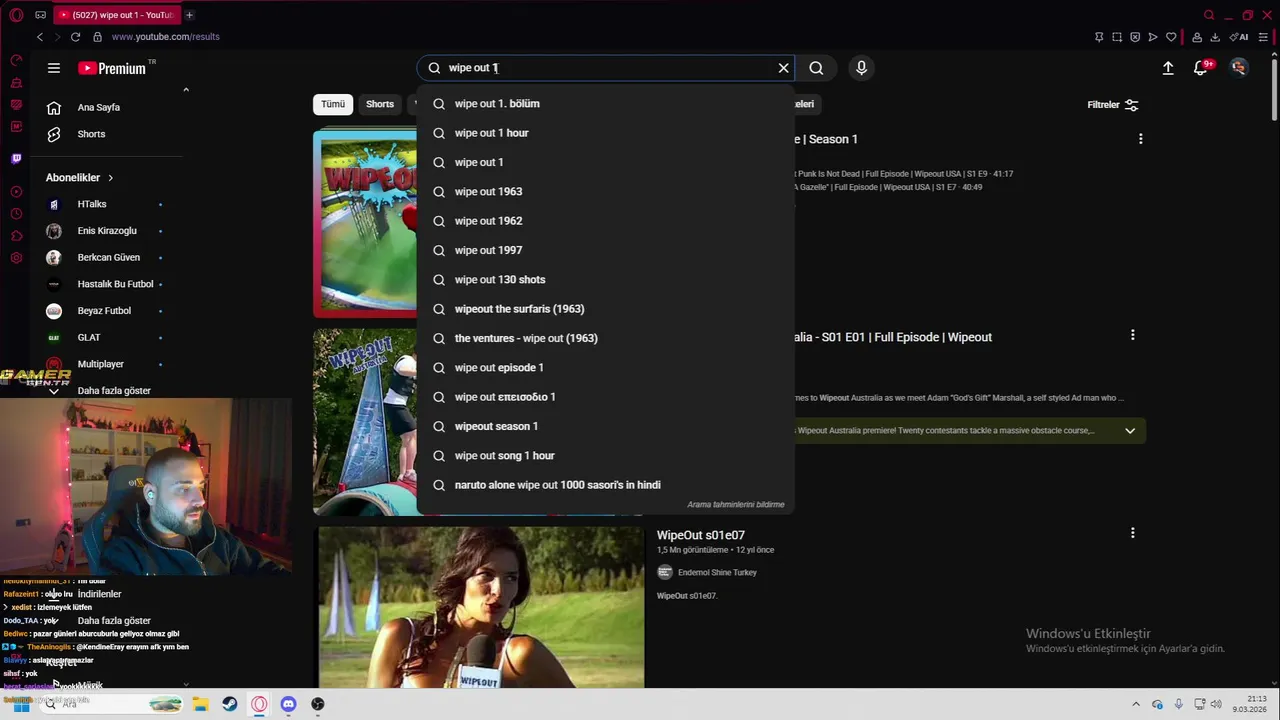Open GX Corner gamepad icon in tab bar
1280x720 pixels.
pos(40,15)
